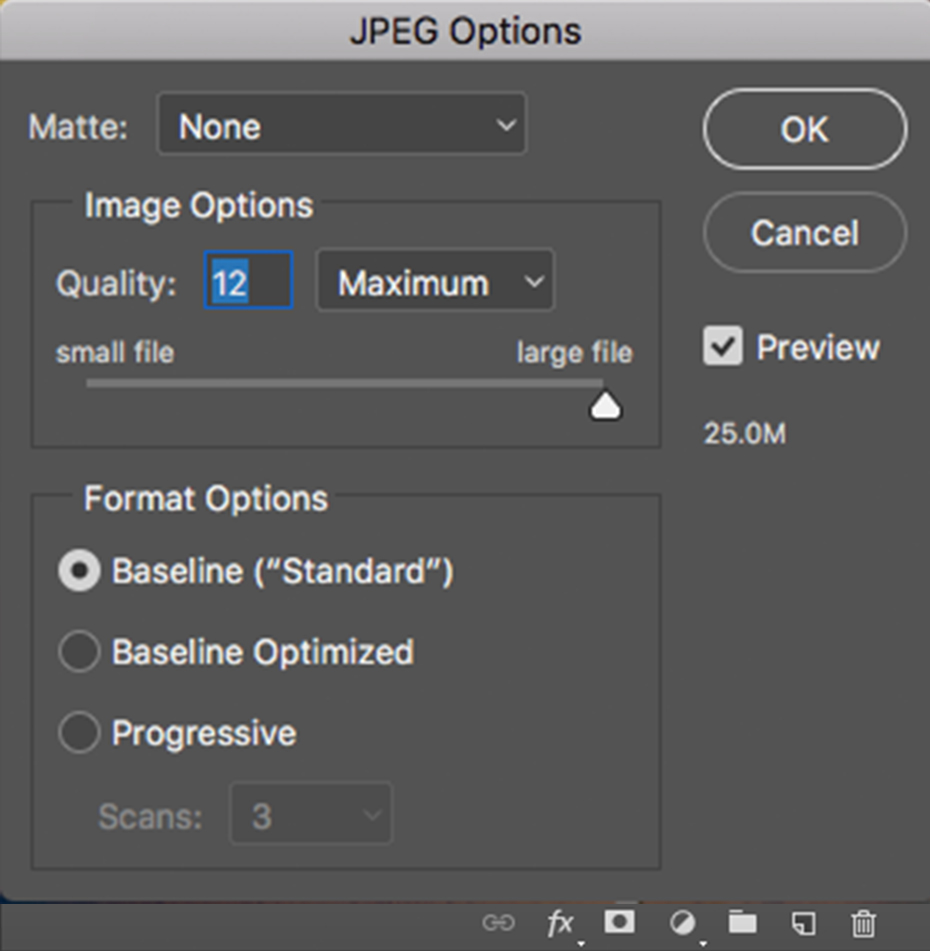The height and width of the screenshot is (951, 930).
Task: Click the quality slider handle
Action: coord(605,405)
